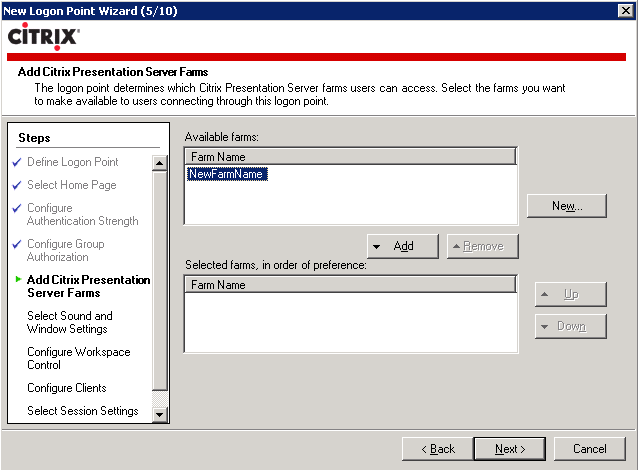Click Farm Name header in Available farms
The height and width of the screenshot is (470, 638).
[350, 157]
